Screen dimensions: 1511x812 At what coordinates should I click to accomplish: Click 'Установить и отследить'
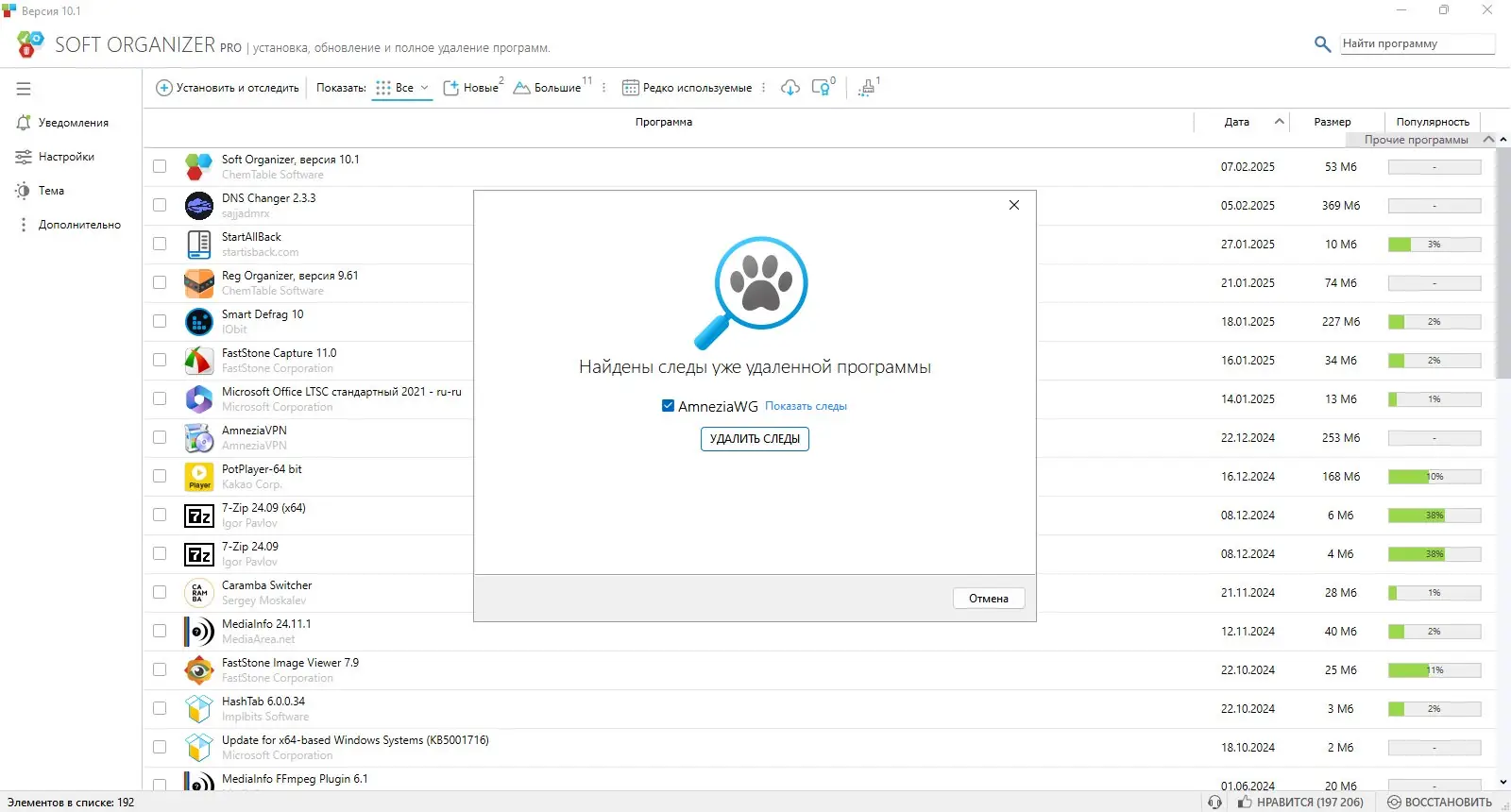228,88
